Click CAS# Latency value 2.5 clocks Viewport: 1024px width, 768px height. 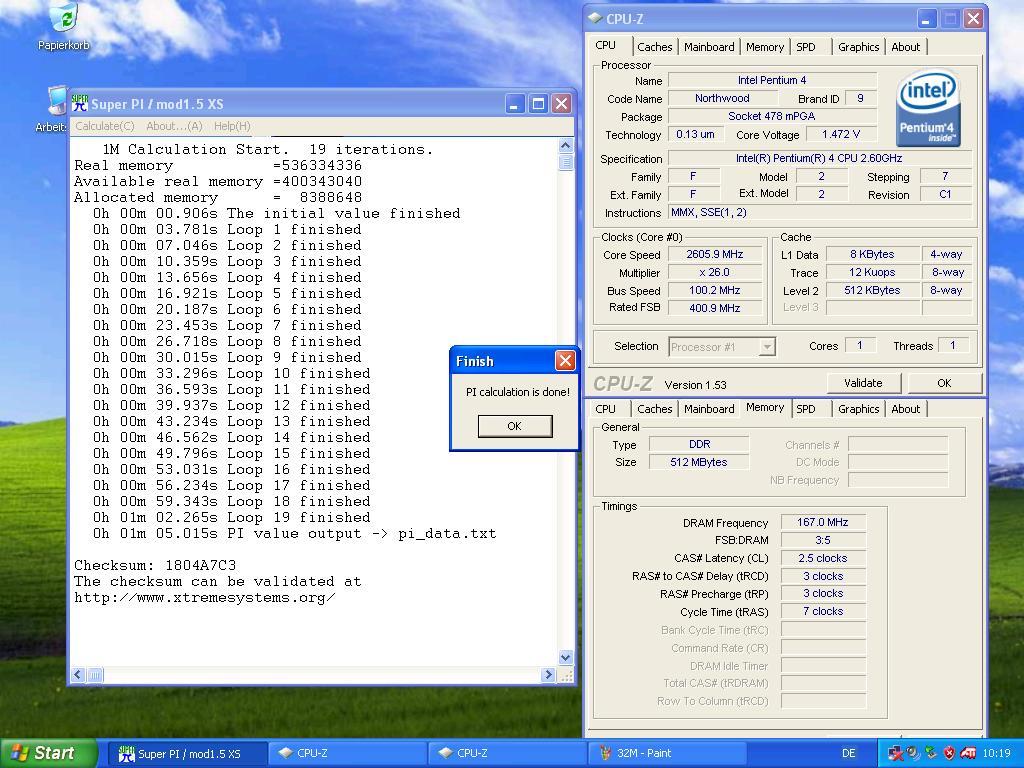point(822,558)
